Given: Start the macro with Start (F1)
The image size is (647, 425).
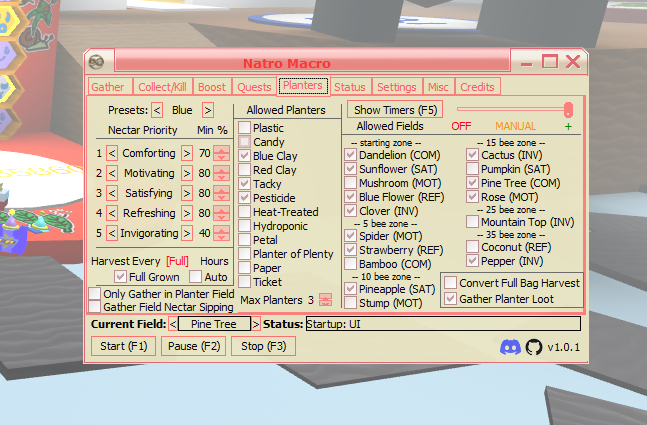Looking at the screenshot, I should pos(123,346).
